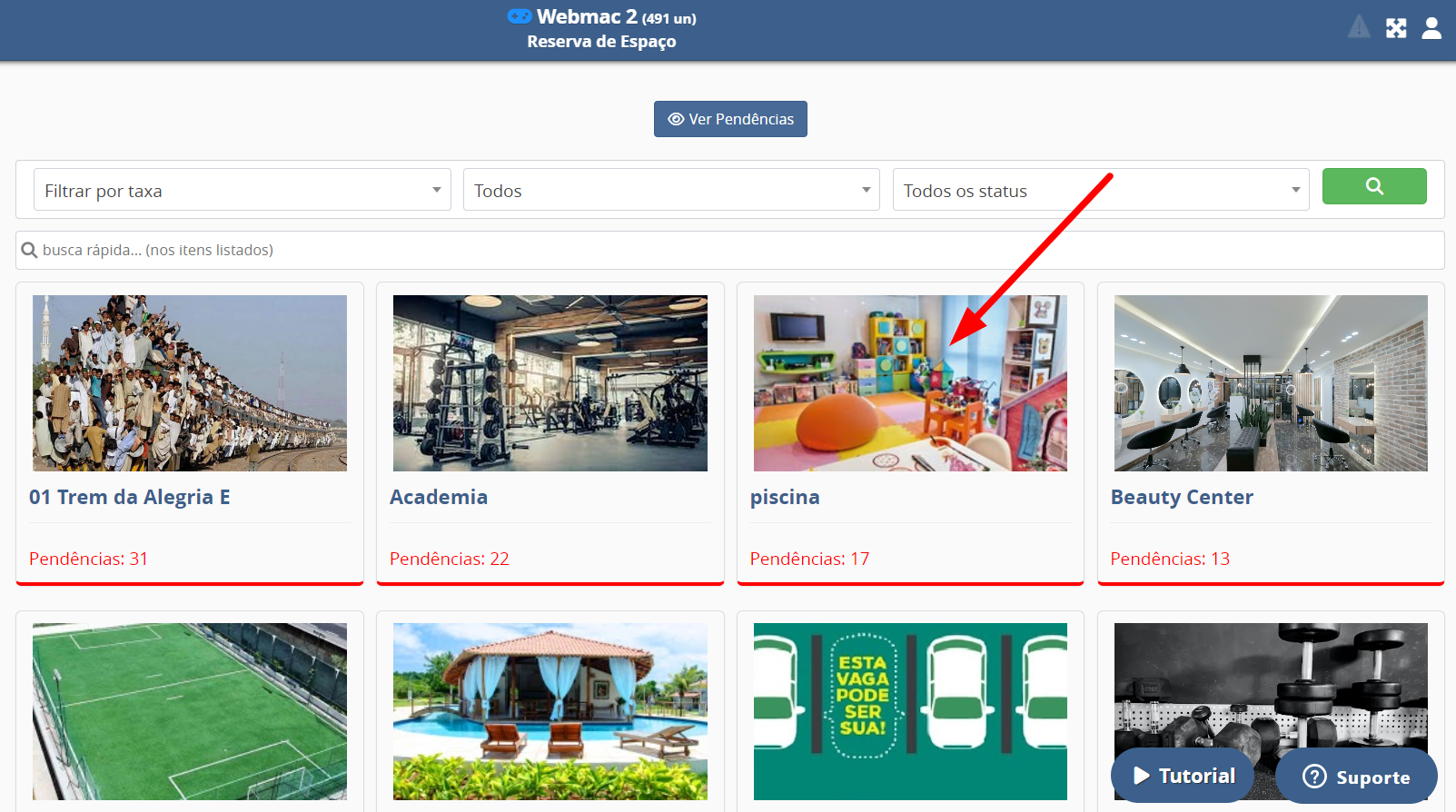Select the Academia gym photo
The width and height of the screenshot is (1456, 812).
click(550, 382)
